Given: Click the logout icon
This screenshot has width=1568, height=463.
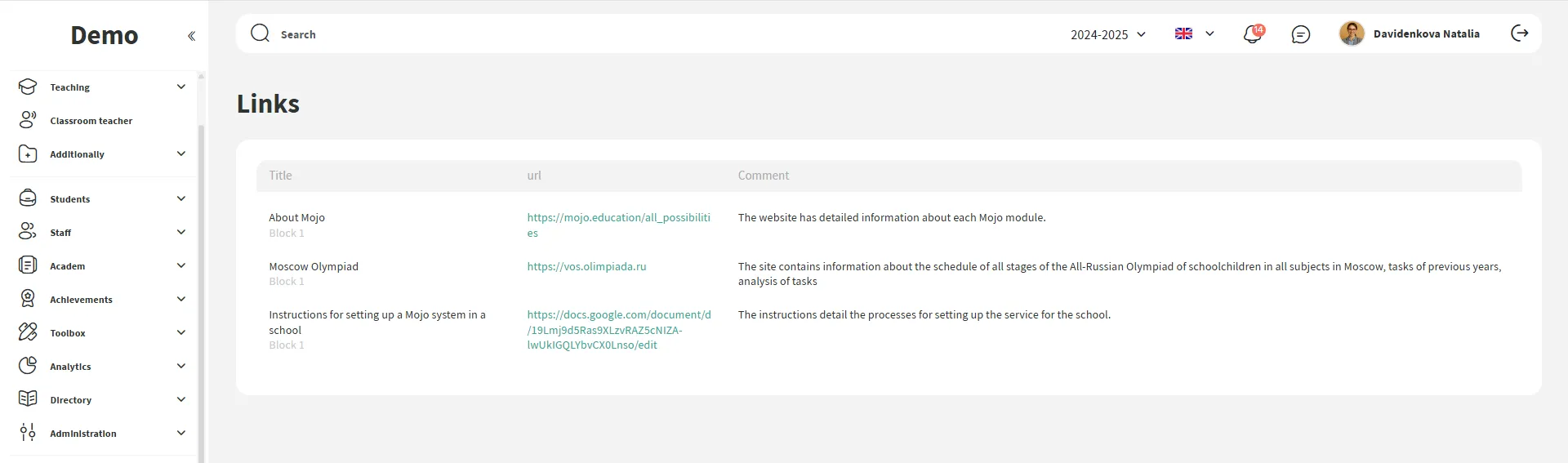Looking at the screenshot, I should [1519, 33].
